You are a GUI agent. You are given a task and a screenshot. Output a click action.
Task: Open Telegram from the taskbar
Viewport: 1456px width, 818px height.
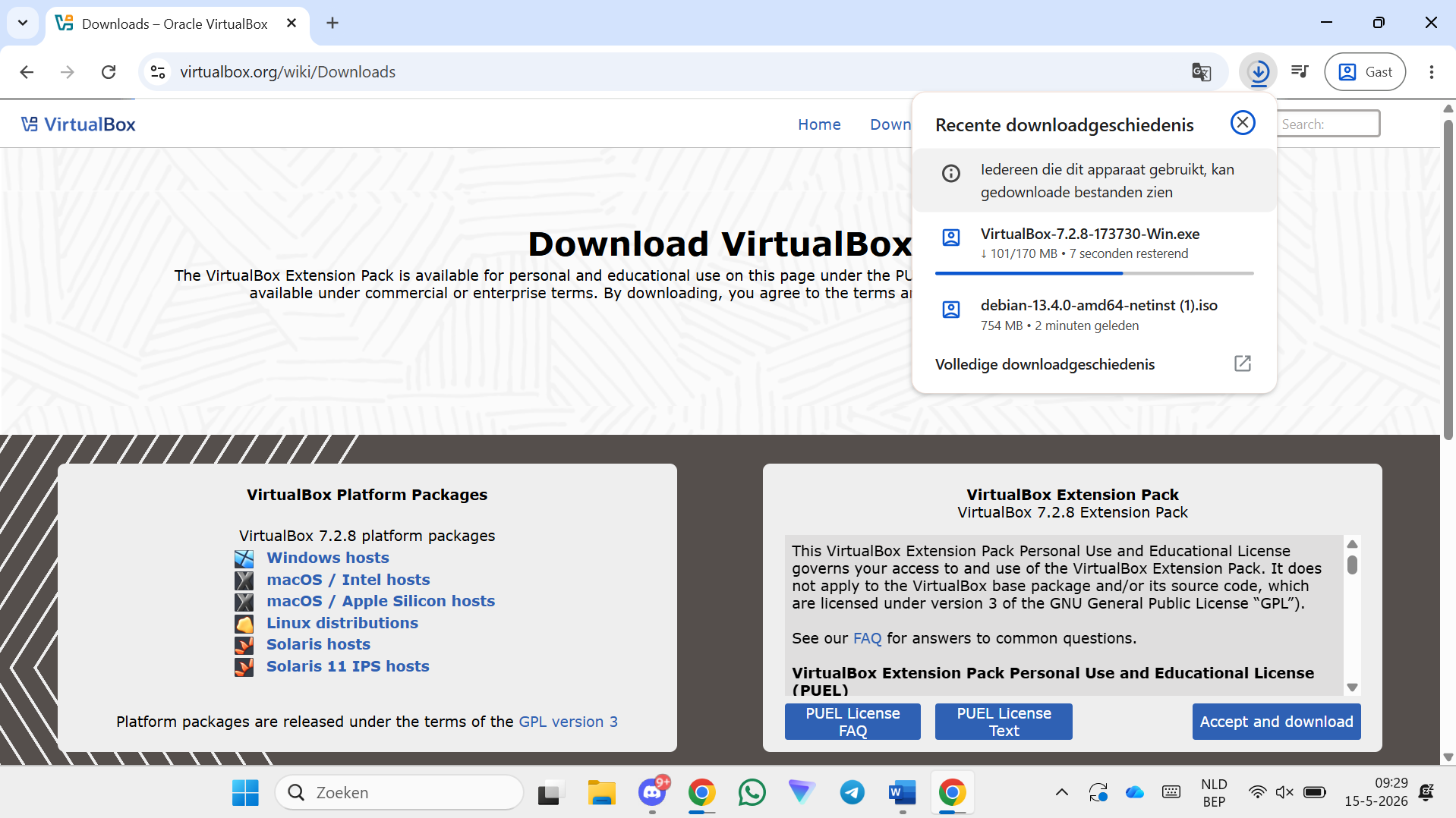pos(852,793)
